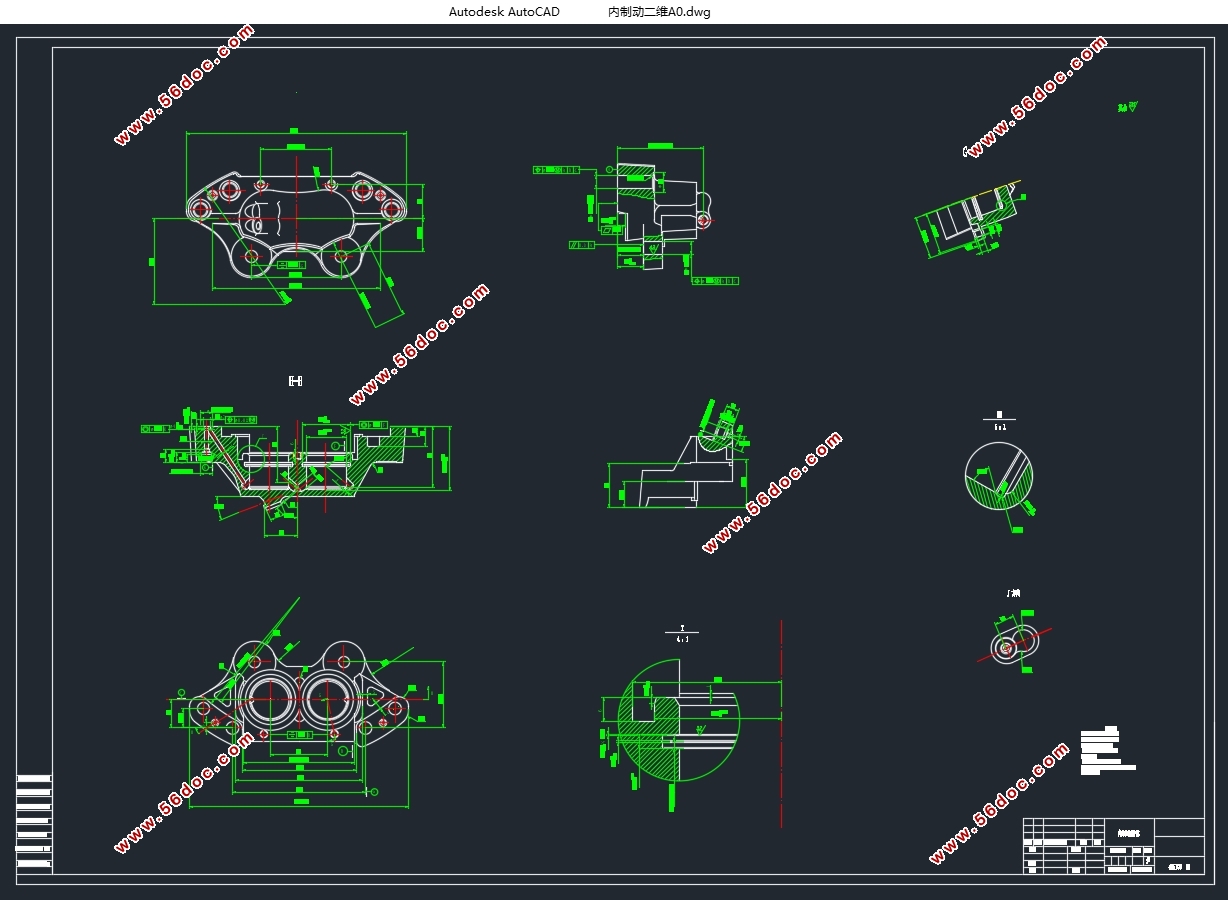The image size is (1228, 900).
Task: Select the tilted auxiliary view at upper right
Action: 971,221
